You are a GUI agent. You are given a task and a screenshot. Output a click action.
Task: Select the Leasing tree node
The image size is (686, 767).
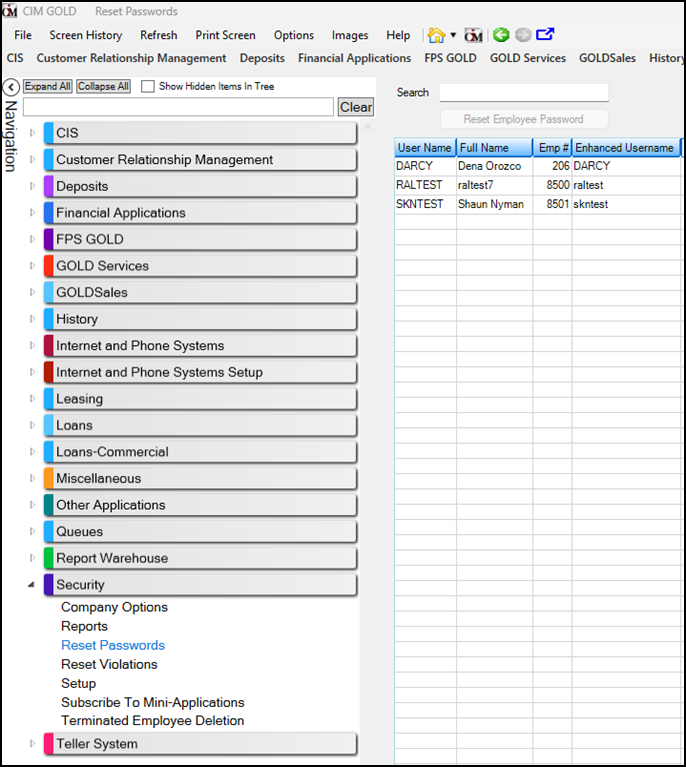tap(200, 399)
